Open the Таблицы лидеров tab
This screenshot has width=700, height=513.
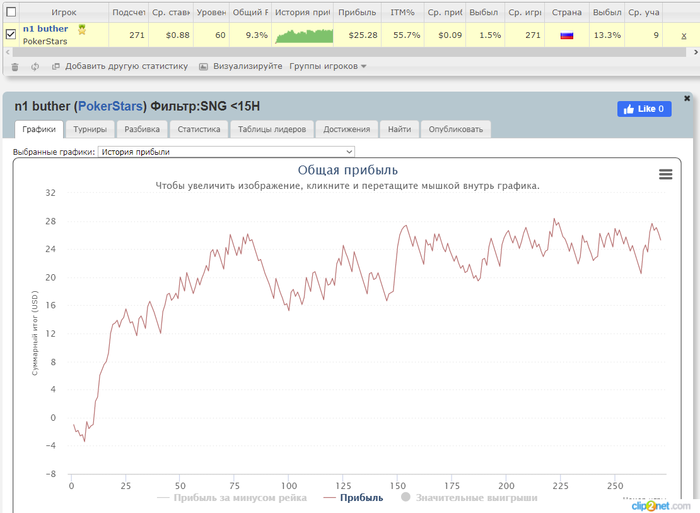pos(272,129)
